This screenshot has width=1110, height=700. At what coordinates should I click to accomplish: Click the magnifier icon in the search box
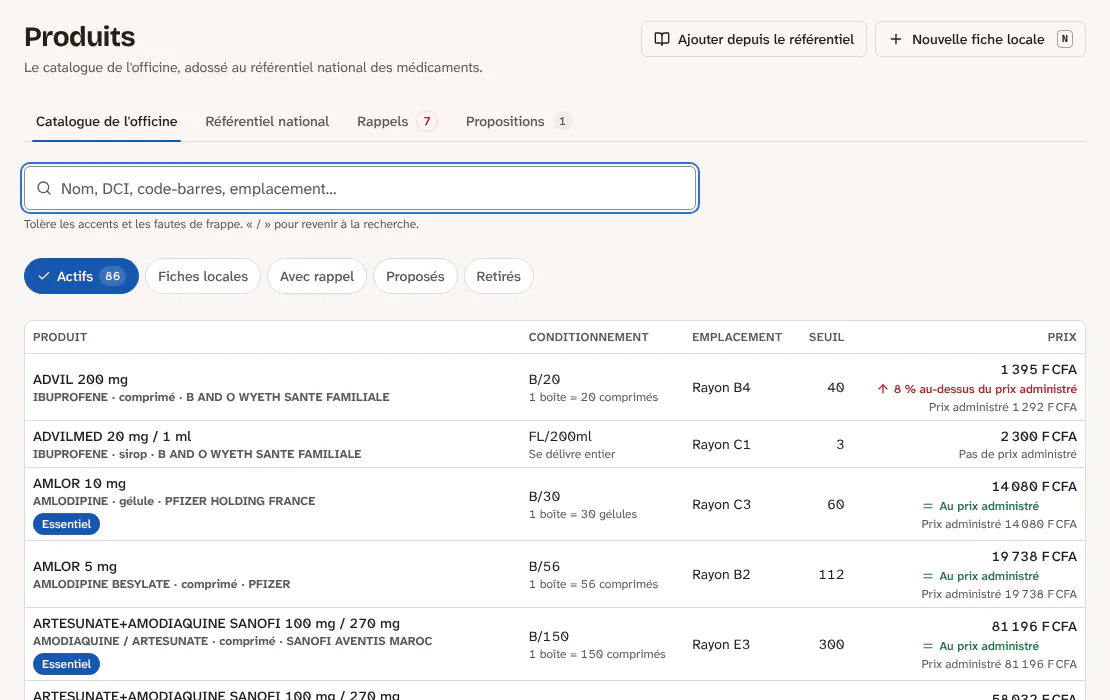(x=44, y=188)
